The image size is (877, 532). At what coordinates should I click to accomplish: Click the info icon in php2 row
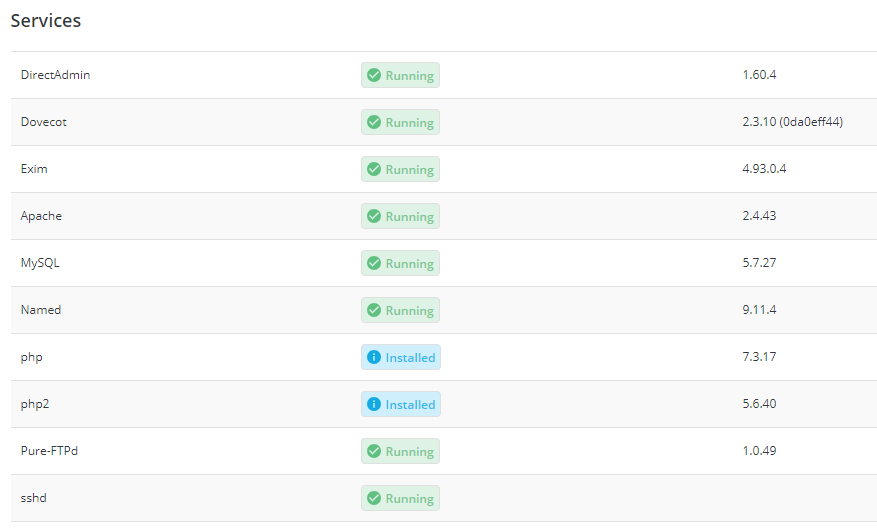click(x=374, y=404)
